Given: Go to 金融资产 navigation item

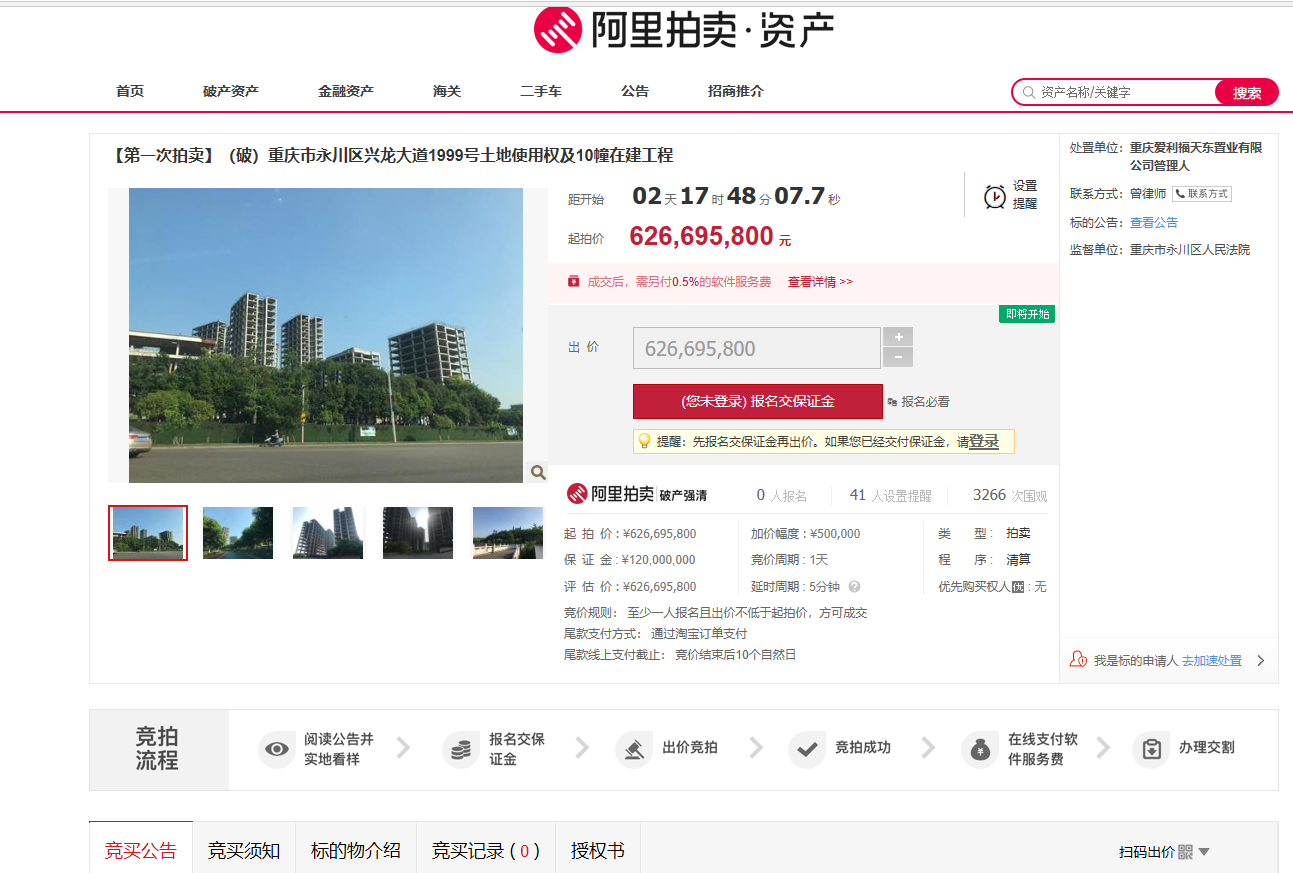Looking at the screenshot, I should click(x=346, y=91).
